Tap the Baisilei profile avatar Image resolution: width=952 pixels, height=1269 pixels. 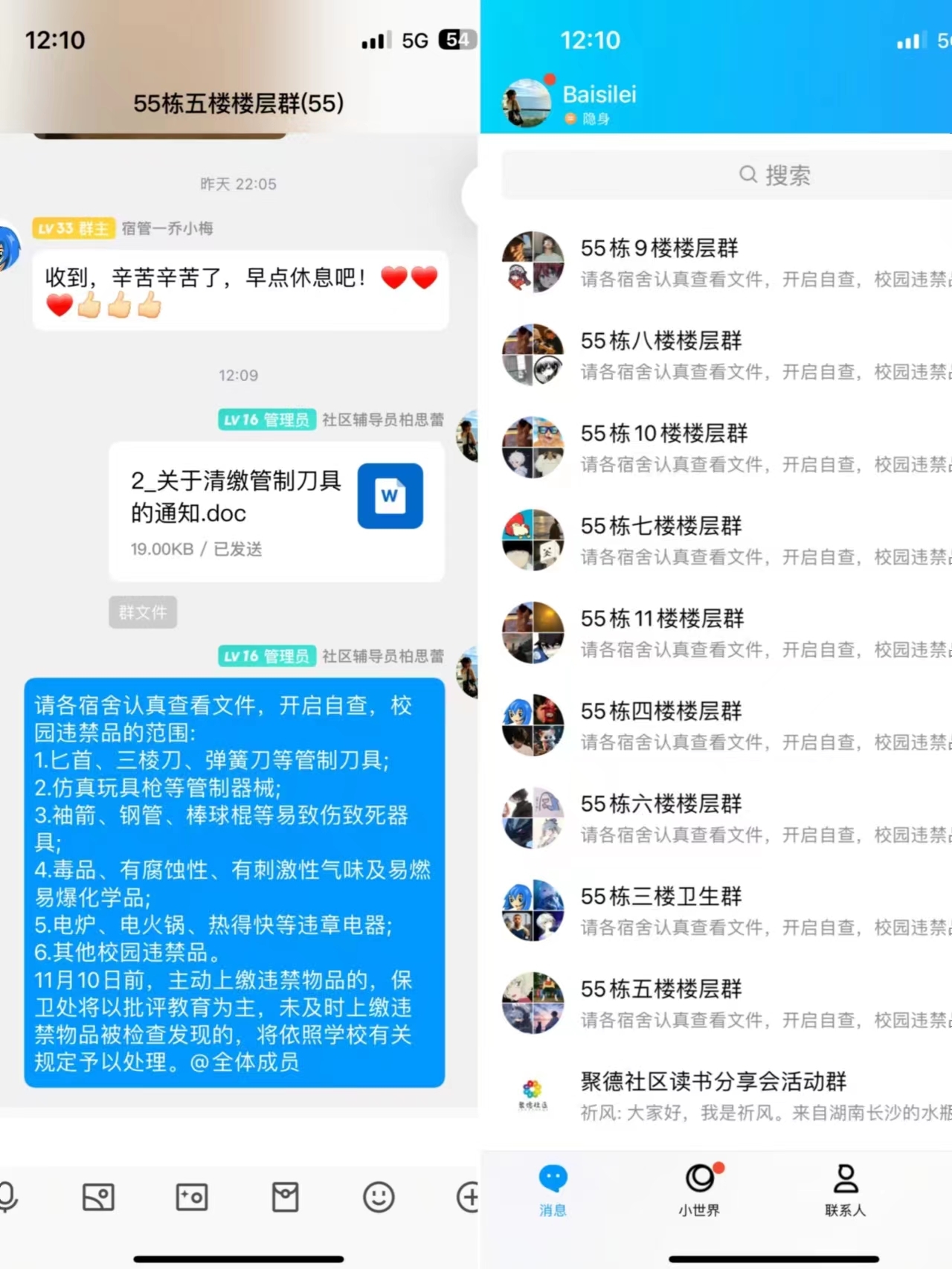click(x=527, y=102)
